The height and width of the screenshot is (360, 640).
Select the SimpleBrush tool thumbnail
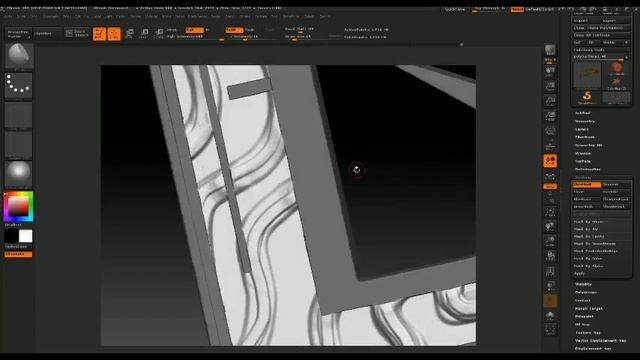coord(587,97)
